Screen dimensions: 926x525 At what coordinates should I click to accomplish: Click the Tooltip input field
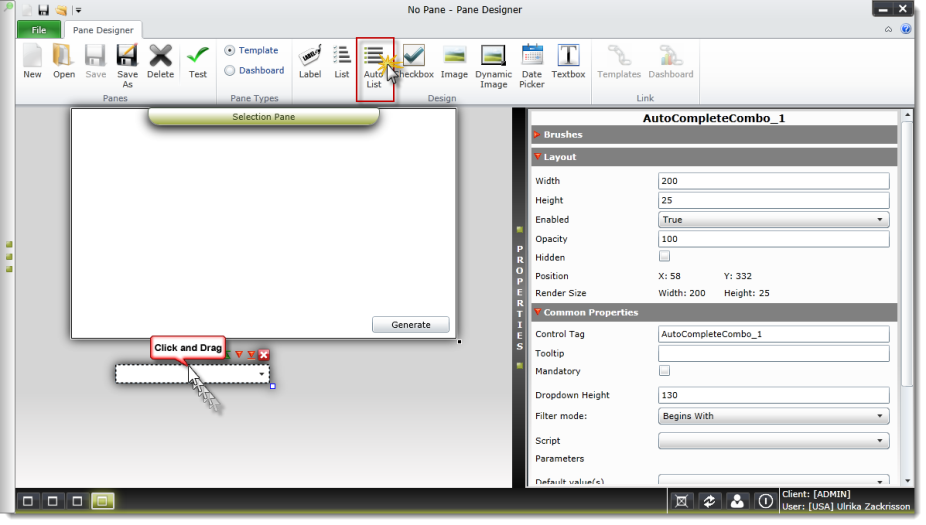[x=773, y=353]
